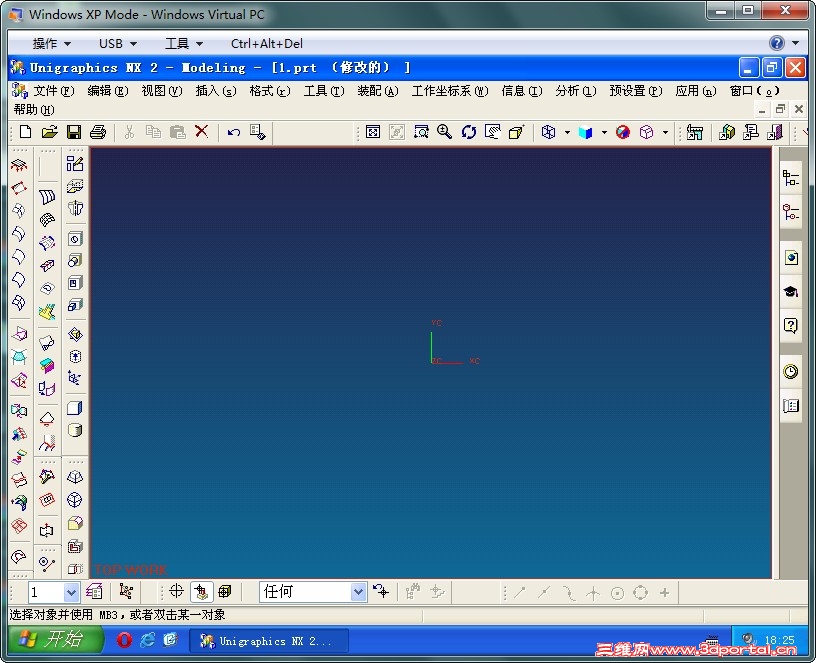
Task: Click the red X Delete icon
Action: click(x=201, y=132)
